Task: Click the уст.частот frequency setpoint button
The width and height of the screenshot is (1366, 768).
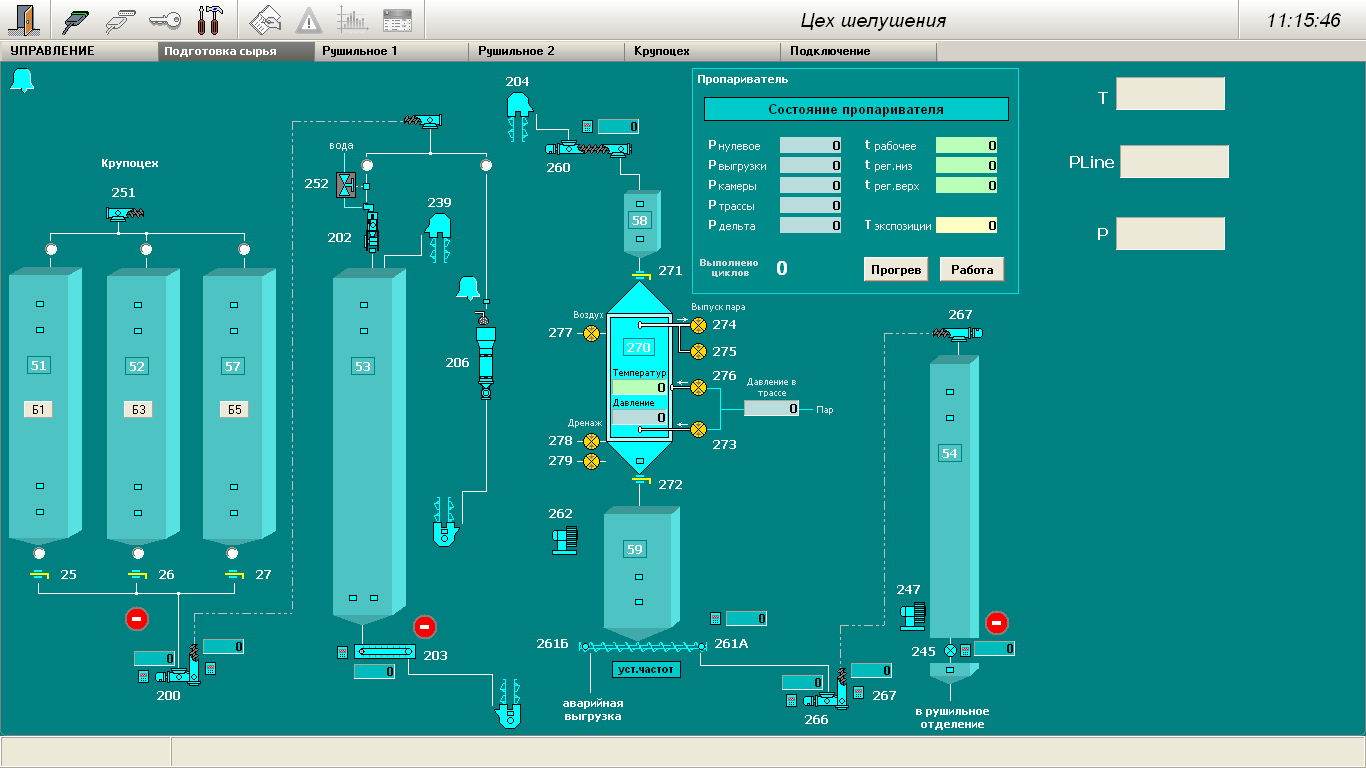Action: (x=645, y=669)
